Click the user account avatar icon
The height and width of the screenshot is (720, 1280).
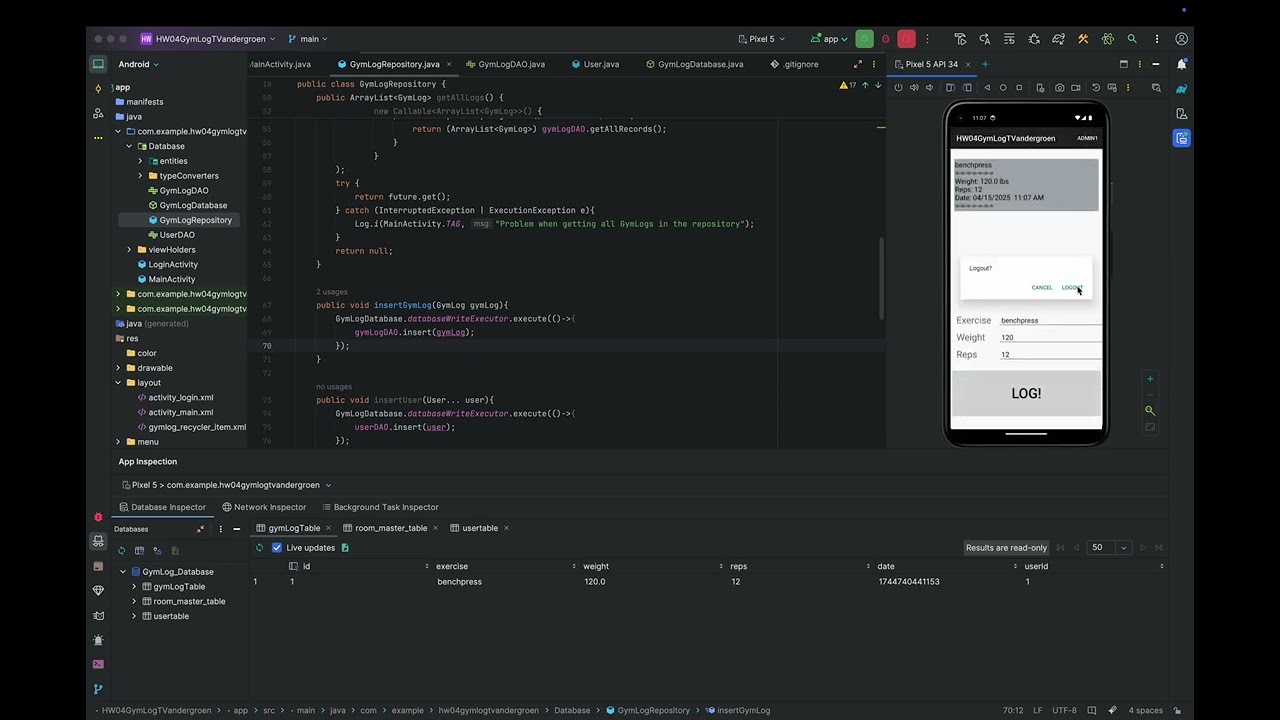[x=1181, y=39]
